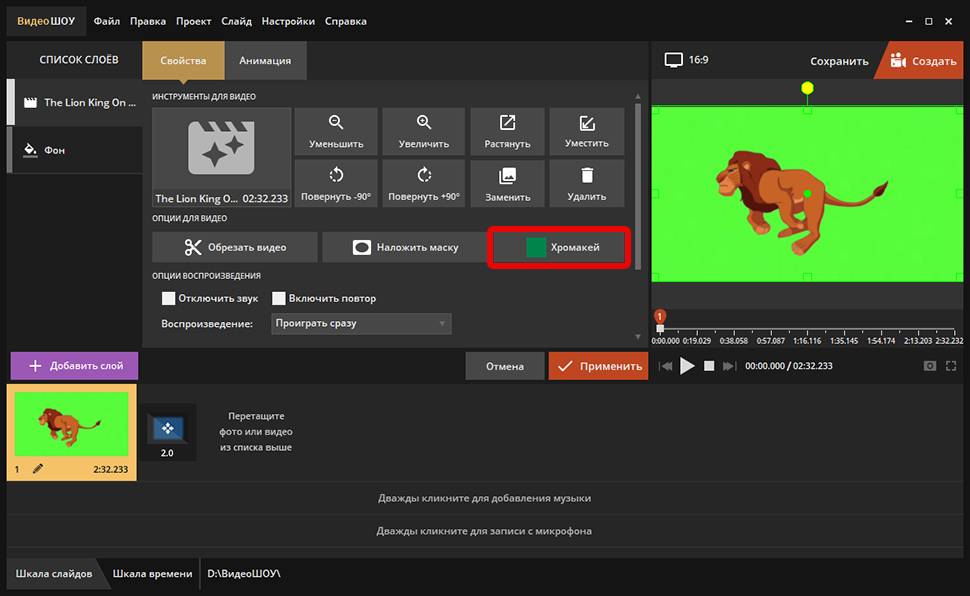Rotate video with Повернуть +90°

click(424, 184)
